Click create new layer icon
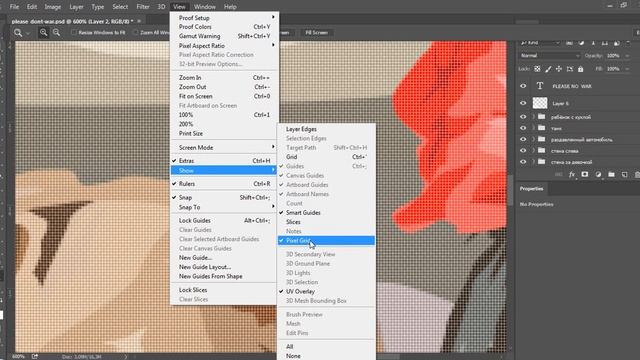 coord(624,174)
